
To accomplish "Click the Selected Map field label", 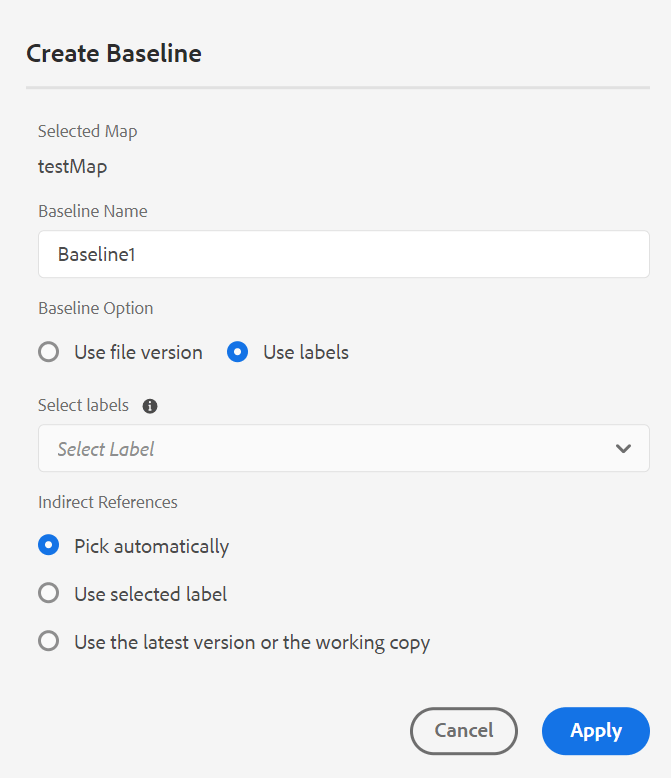I will point(87,131).
